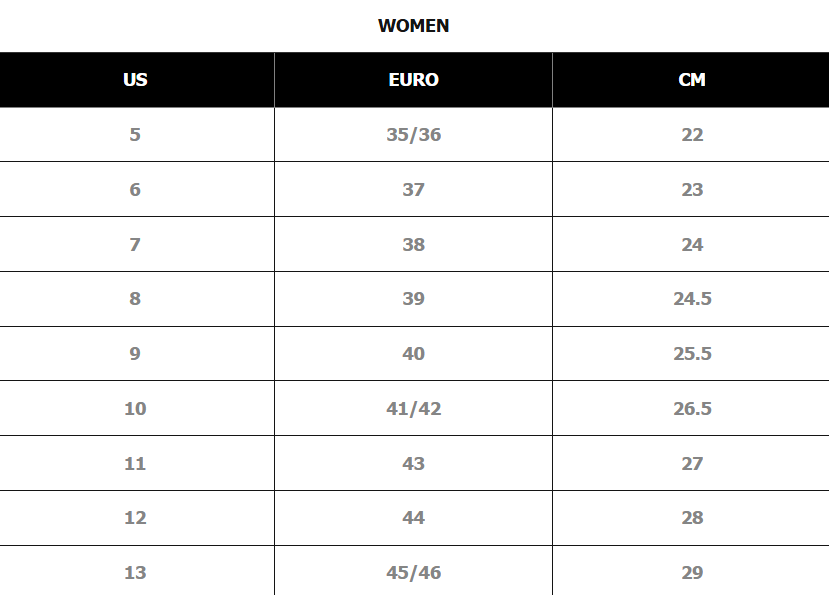Click the US size 5 cell
This screenshot has width=829, height=595.
137,134
